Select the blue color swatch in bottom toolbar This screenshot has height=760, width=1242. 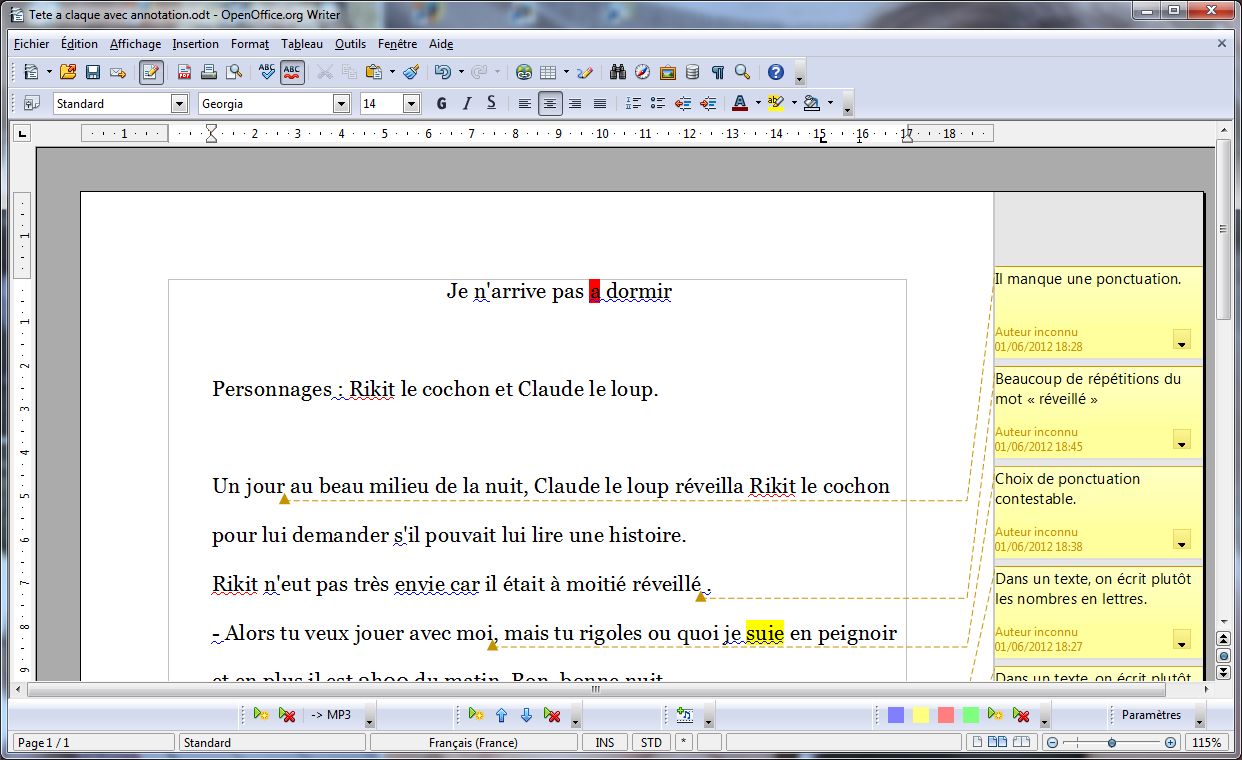(x=896, y=715)
